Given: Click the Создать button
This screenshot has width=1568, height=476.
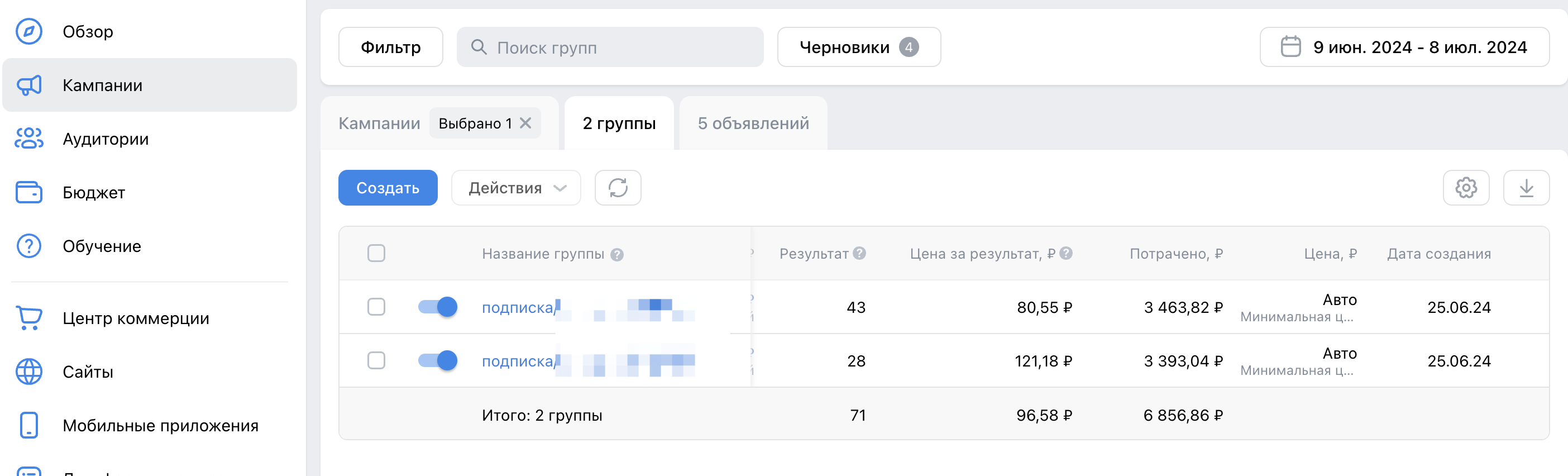Looking at the screenshot, I should click(388, 188).
